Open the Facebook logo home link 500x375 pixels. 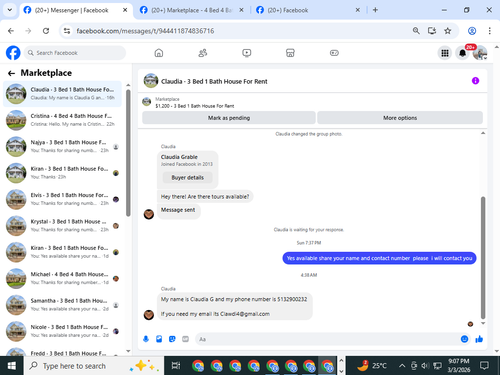point(13,53)
